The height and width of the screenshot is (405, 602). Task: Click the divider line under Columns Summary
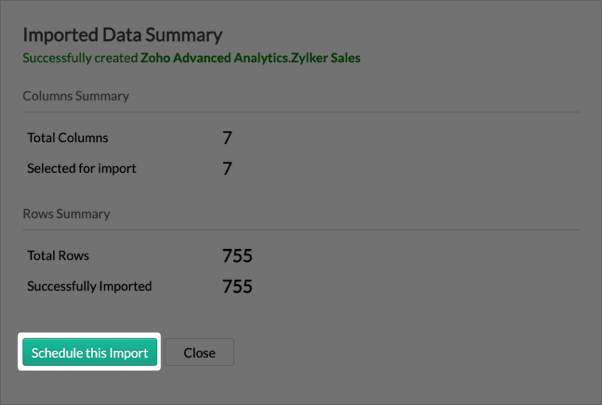pos(301,112)
